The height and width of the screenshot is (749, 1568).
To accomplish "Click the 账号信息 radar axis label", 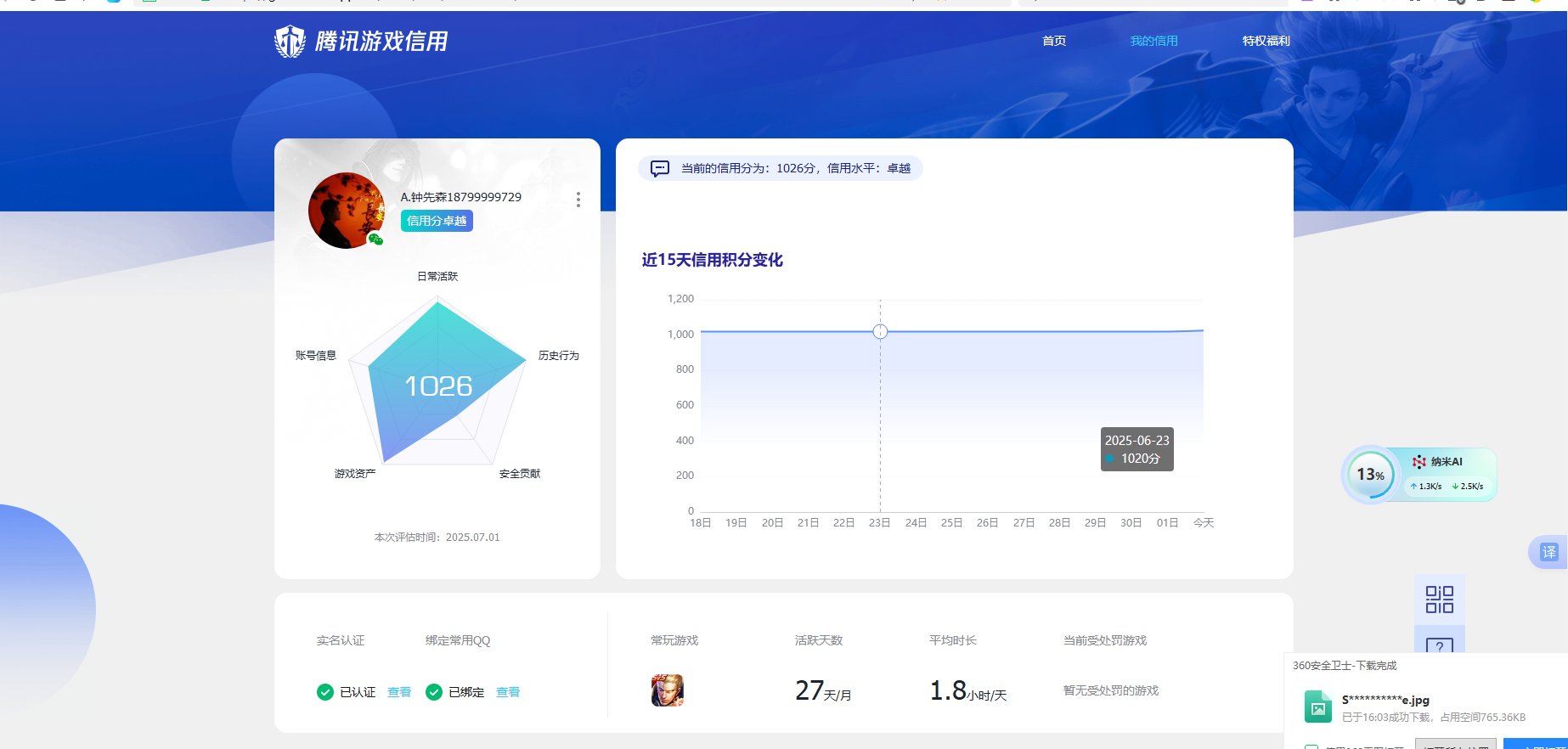I will tap(316, 355).
